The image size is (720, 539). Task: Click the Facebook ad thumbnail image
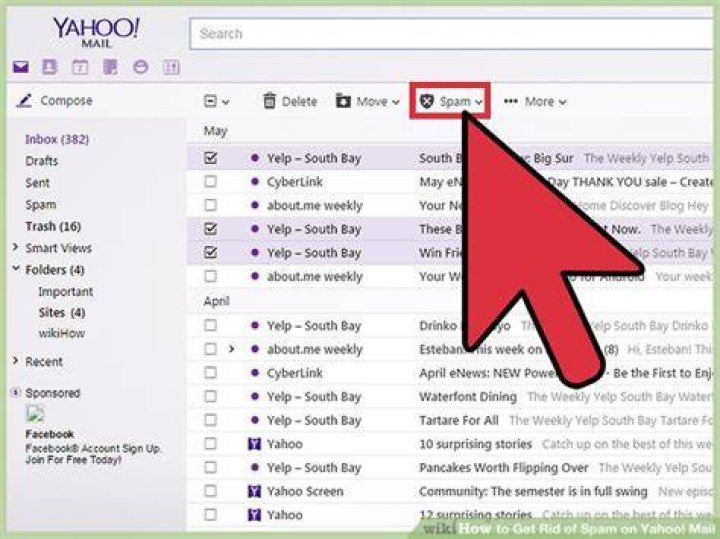click(35, 414)
